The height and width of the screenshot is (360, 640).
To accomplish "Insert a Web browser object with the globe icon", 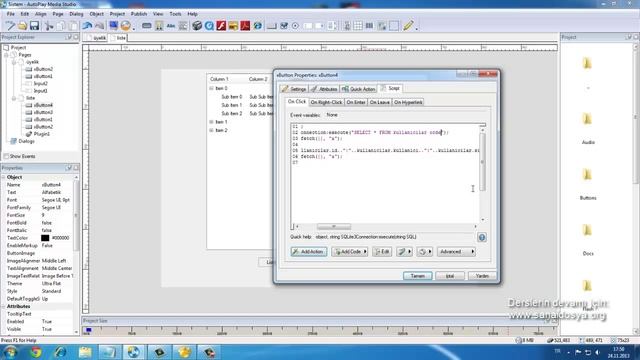I will pyautogui.click(x=258, y=26).
